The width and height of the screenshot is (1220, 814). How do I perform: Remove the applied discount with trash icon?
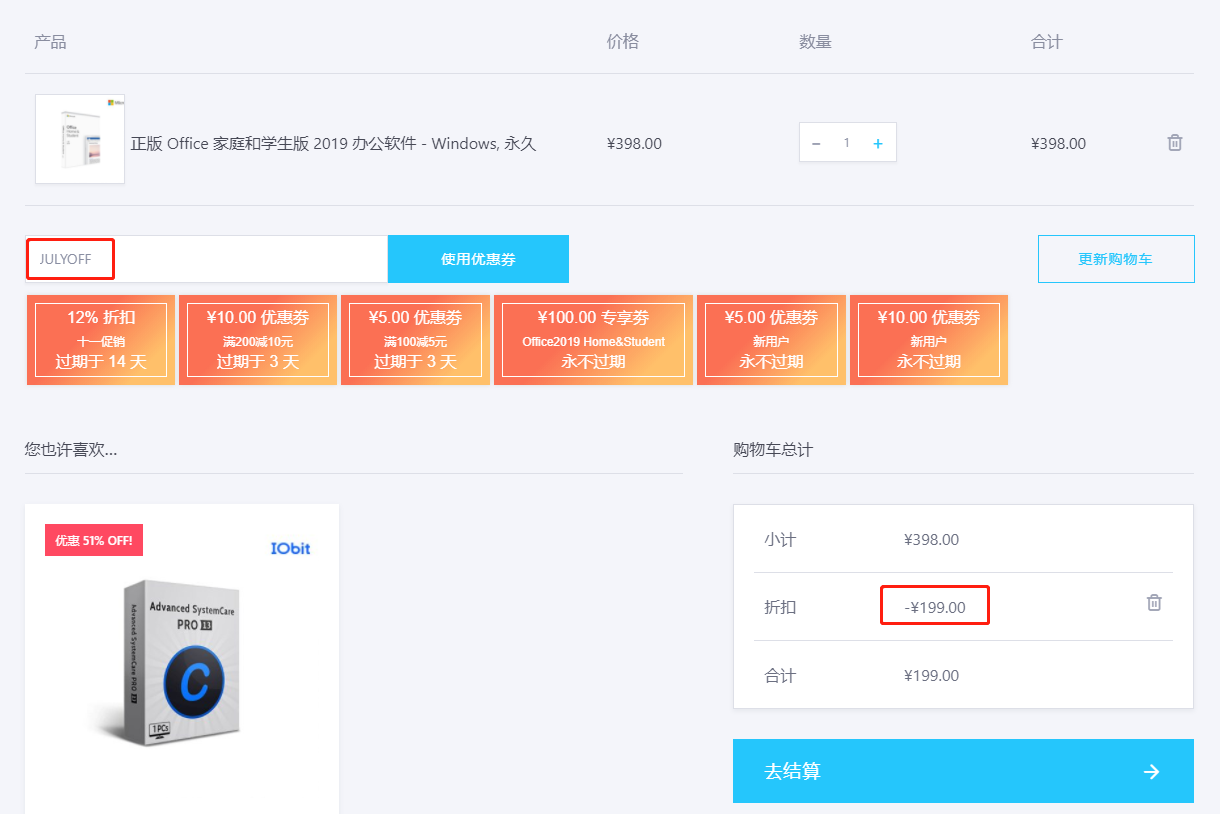pos(1154,603)
